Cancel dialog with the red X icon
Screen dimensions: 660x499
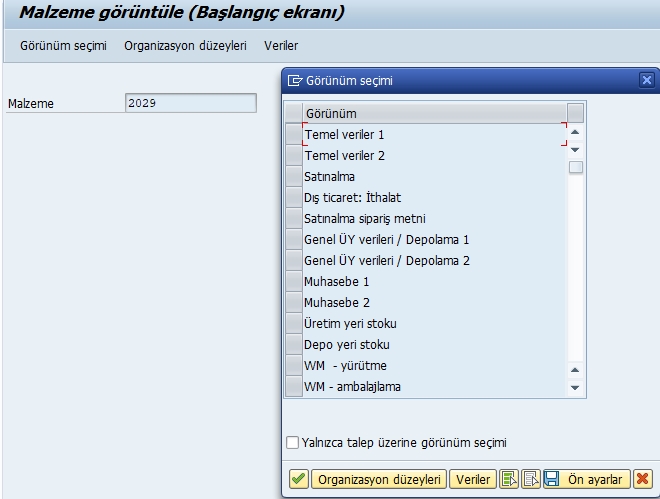[x=642, y=480]
